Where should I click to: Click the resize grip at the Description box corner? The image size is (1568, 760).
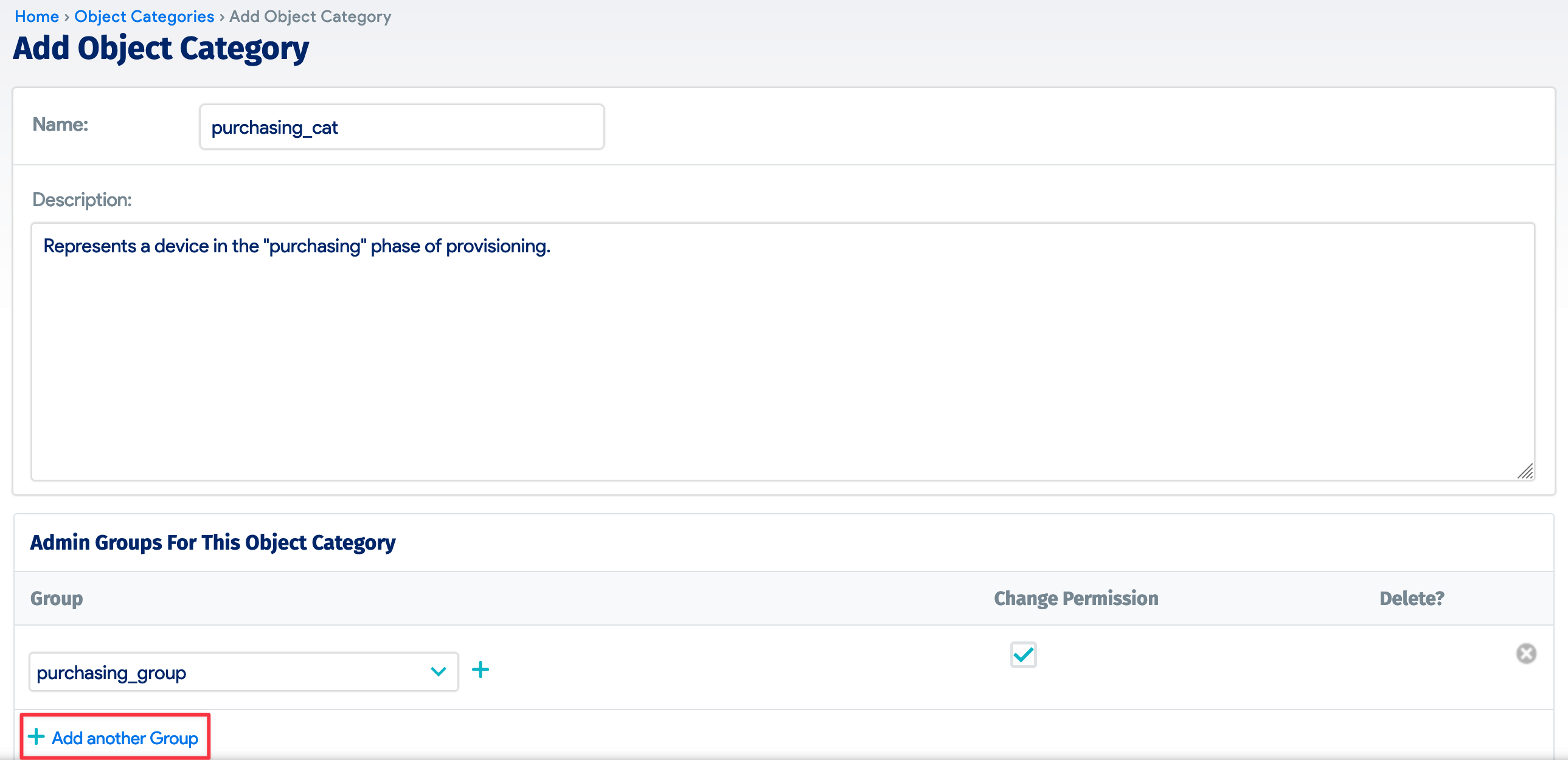tap(1525, 472)
